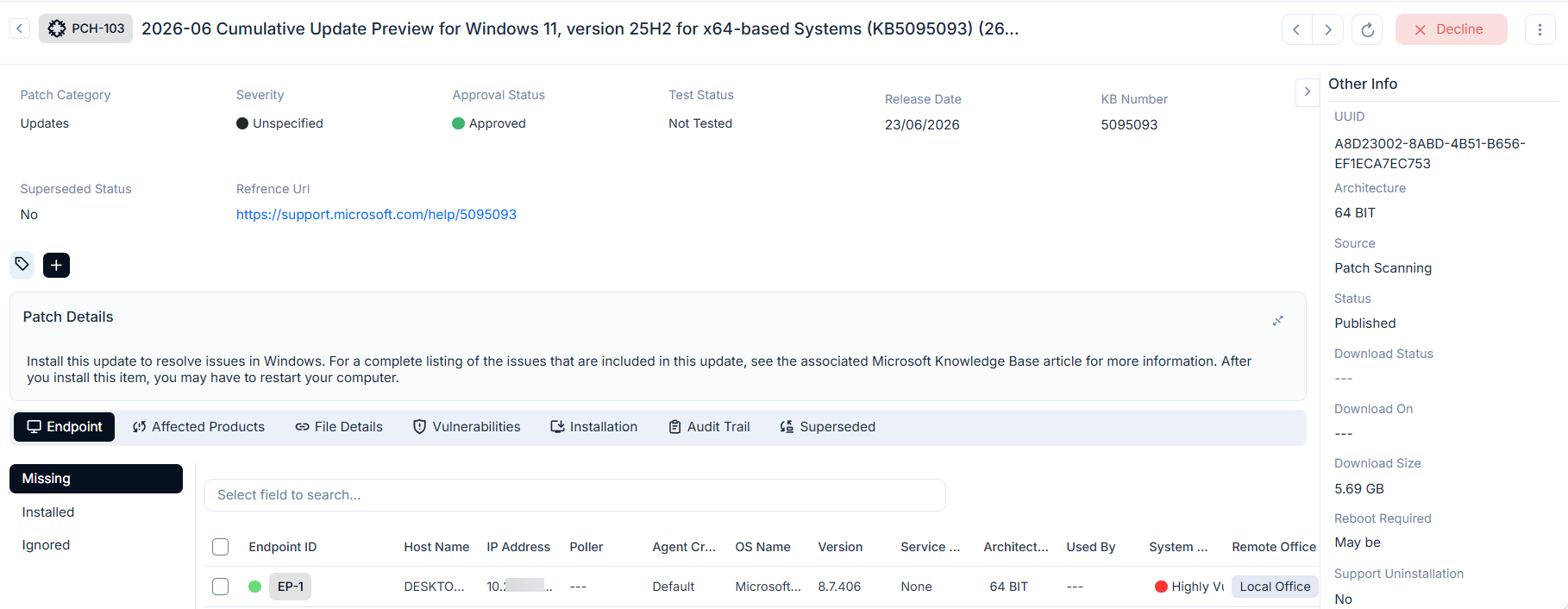The image size is (1568, 609).
Task: Open the Microsoft support reference URL
Action: [376, 215]
